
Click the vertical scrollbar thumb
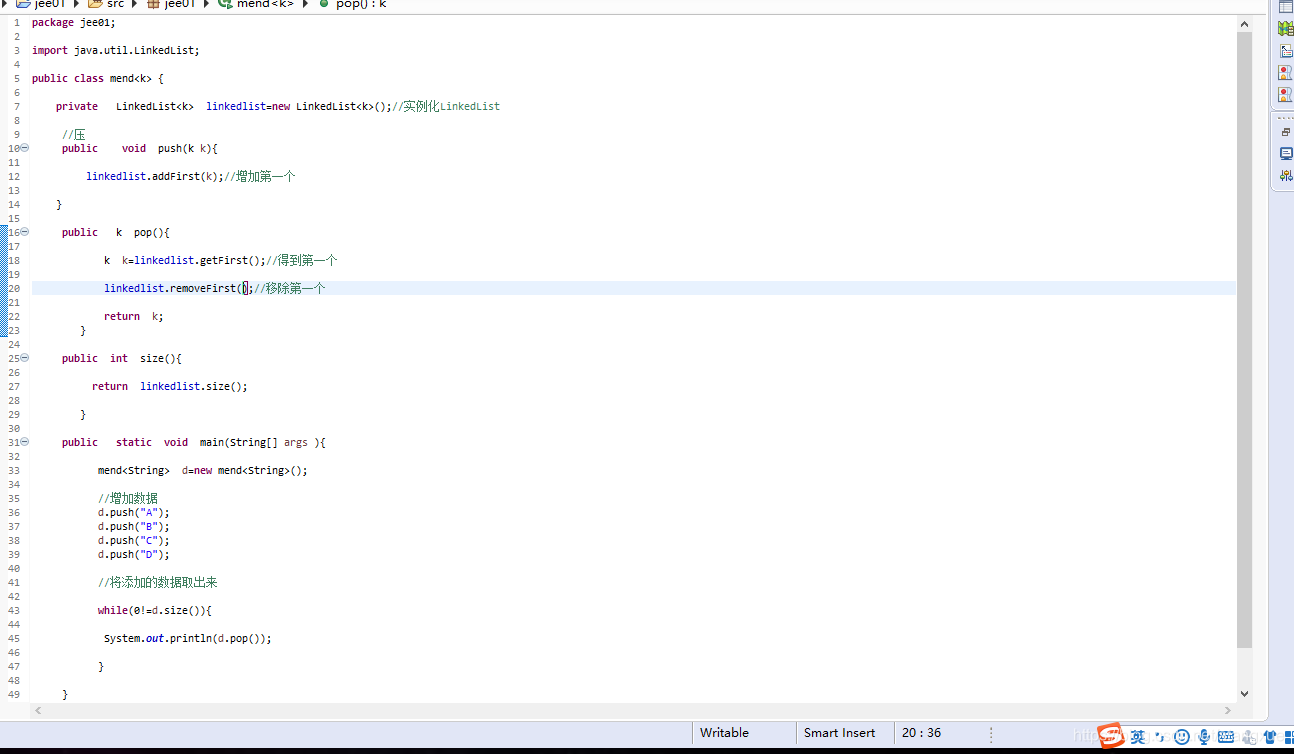click(1245, 340)
